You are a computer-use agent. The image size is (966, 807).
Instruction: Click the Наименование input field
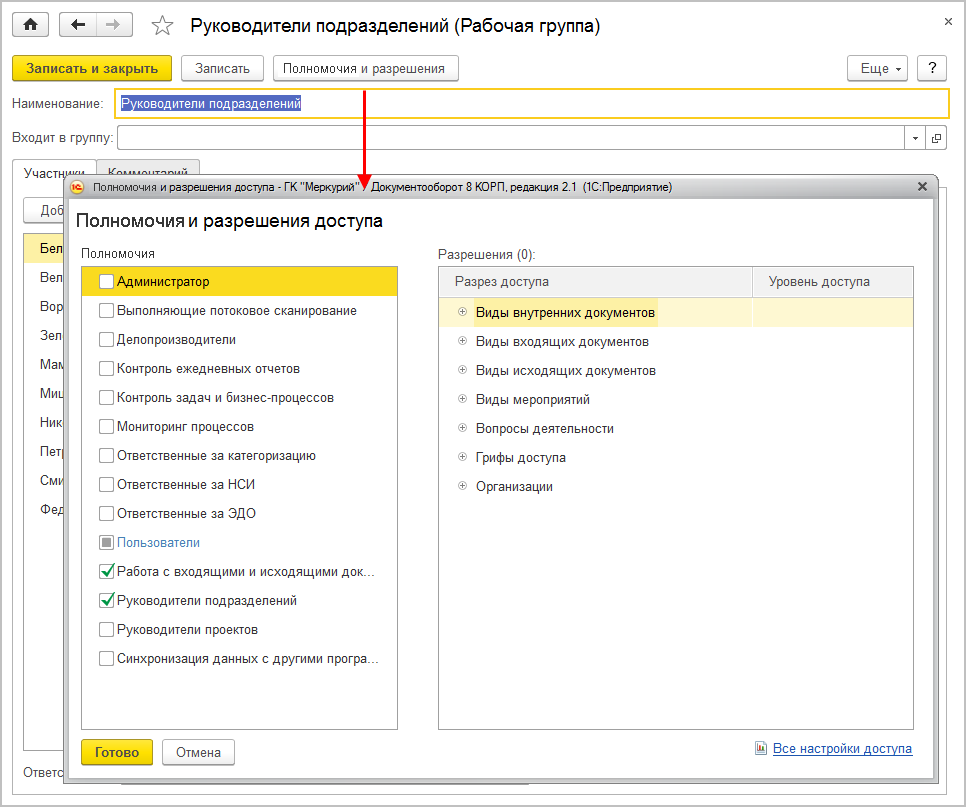532,103
